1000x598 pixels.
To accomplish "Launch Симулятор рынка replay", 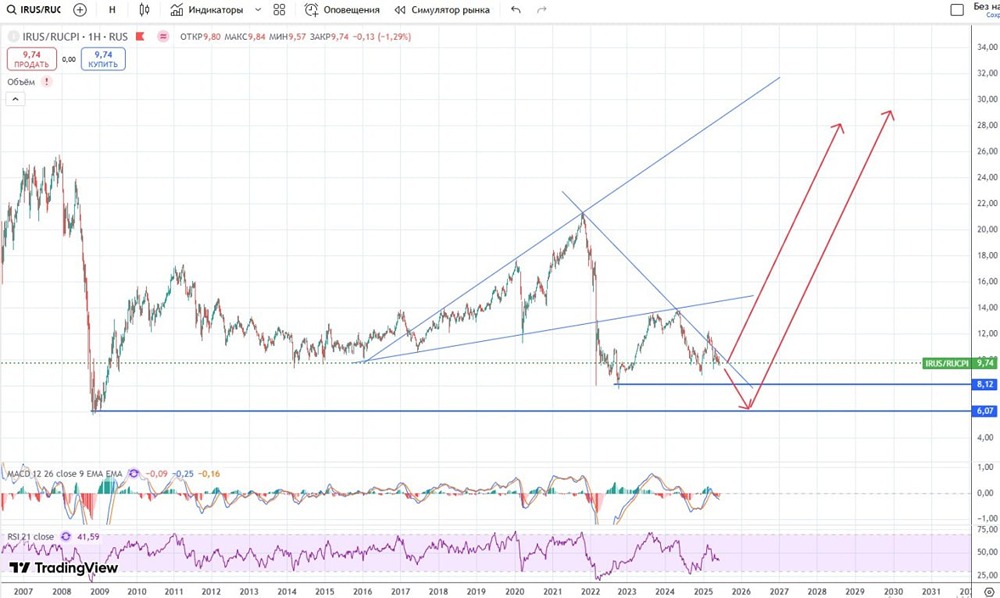I will (442, 10).
